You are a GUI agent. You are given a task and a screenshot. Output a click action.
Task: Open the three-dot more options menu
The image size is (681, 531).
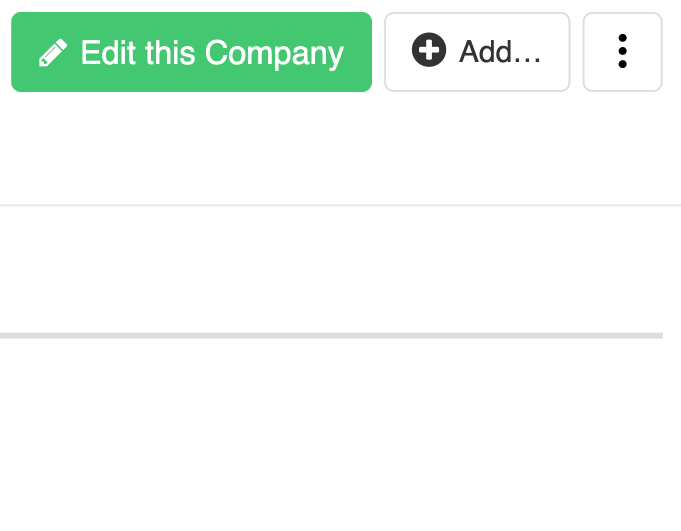point(622,52)
